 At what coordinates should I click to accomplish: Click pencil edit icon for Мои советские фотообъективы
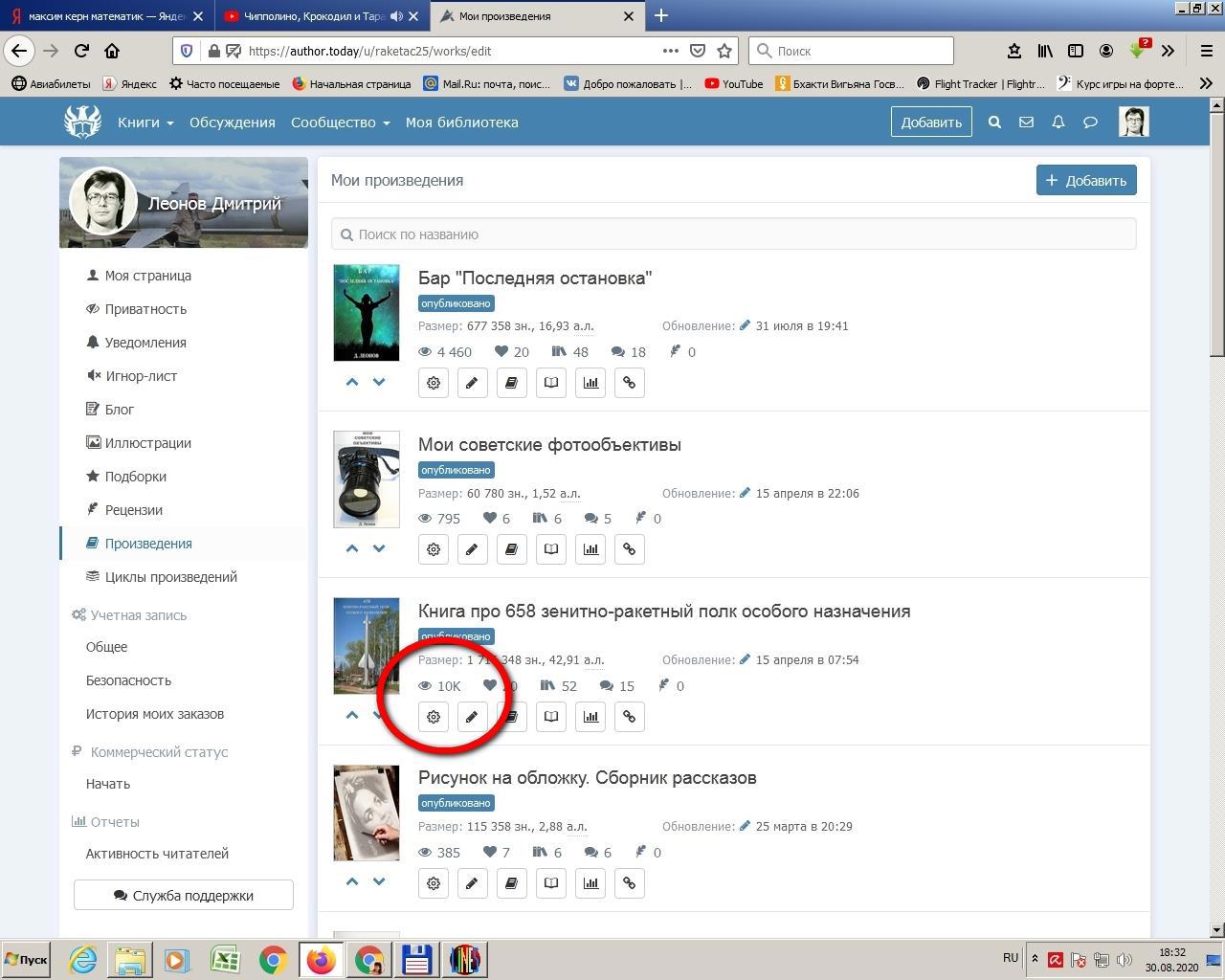click(x=472, y=549)
